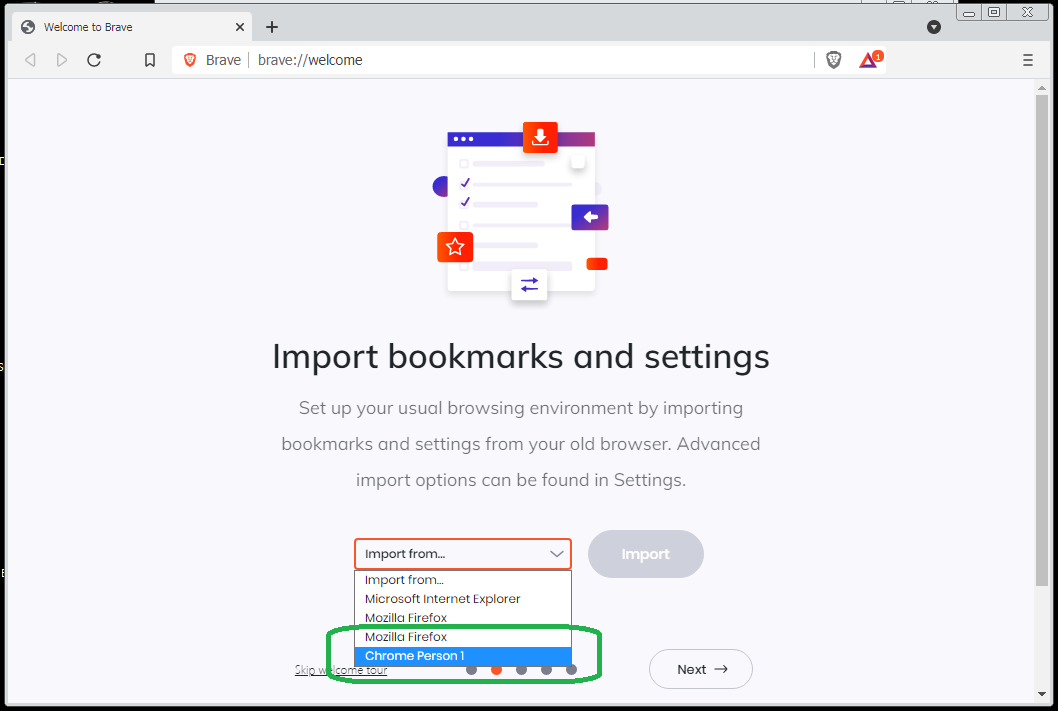Image resolution: width=1058 pixels, height=711 pixels.
Task: Click the scrollbar down arrow
Action: 1042,694
